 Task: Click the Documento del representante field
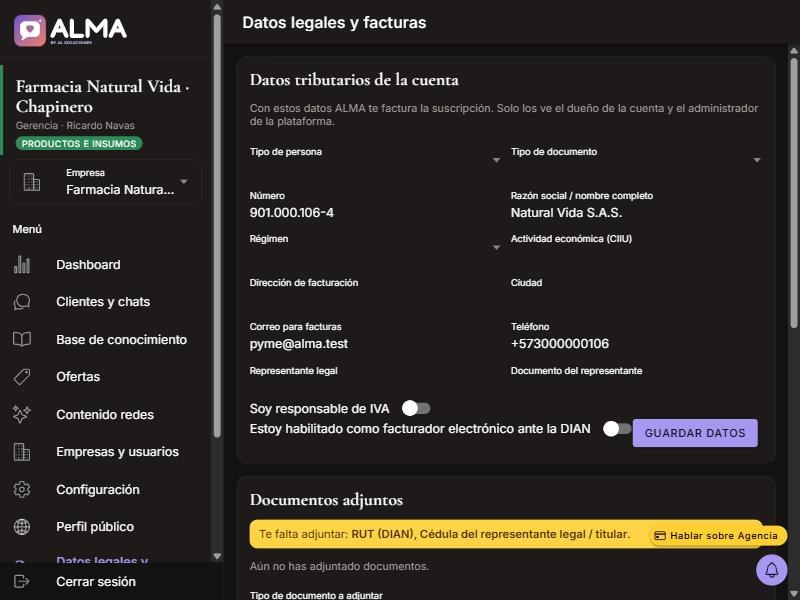coord(636,379)
